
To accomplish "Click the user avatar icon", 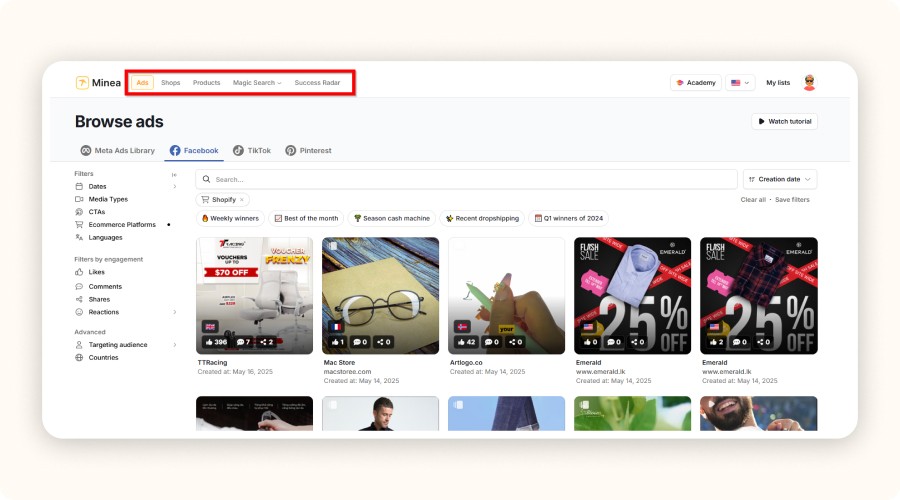I will pyautogui.click(x=809, y=83).
